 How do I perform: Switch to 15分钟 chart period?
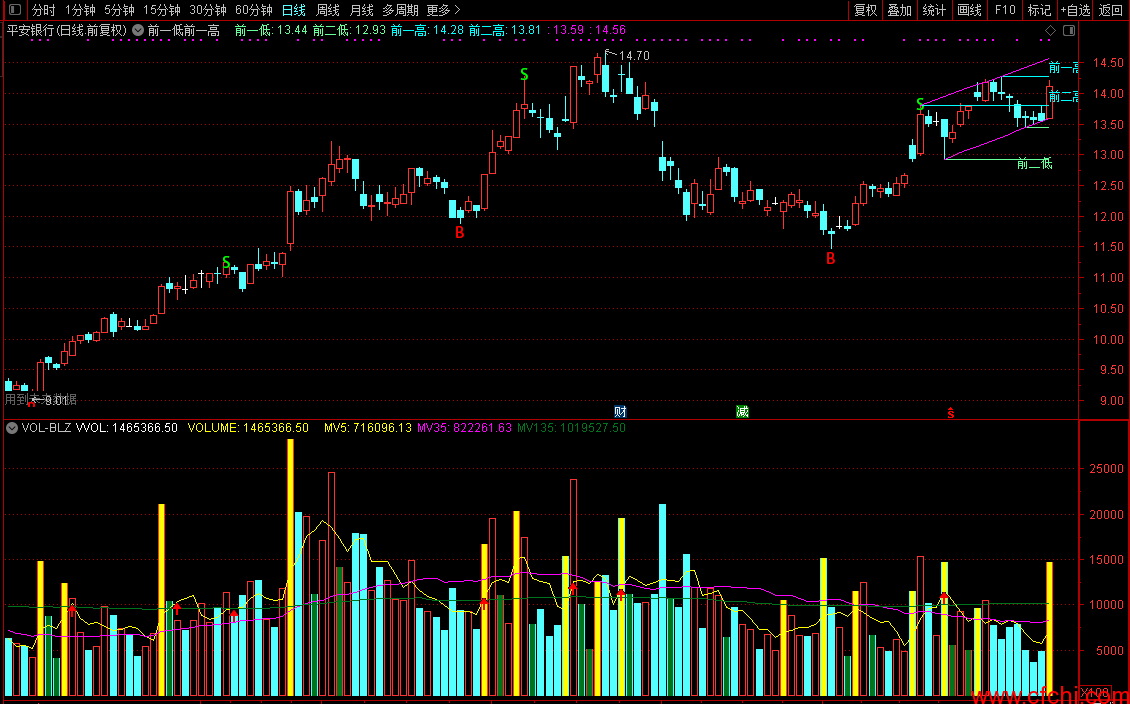(x=161, y=10)
